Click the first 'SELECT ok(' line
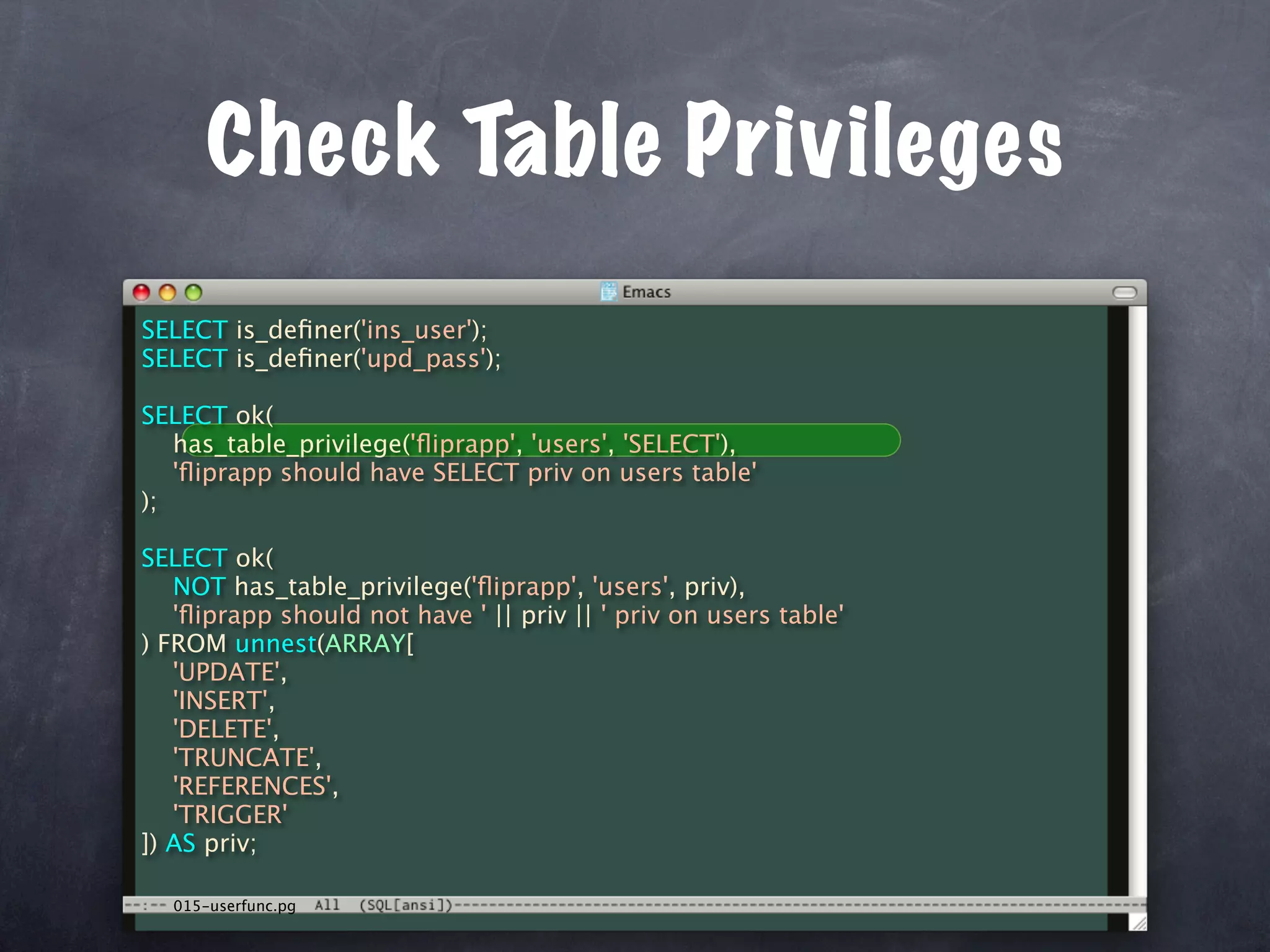 point(207,415)
